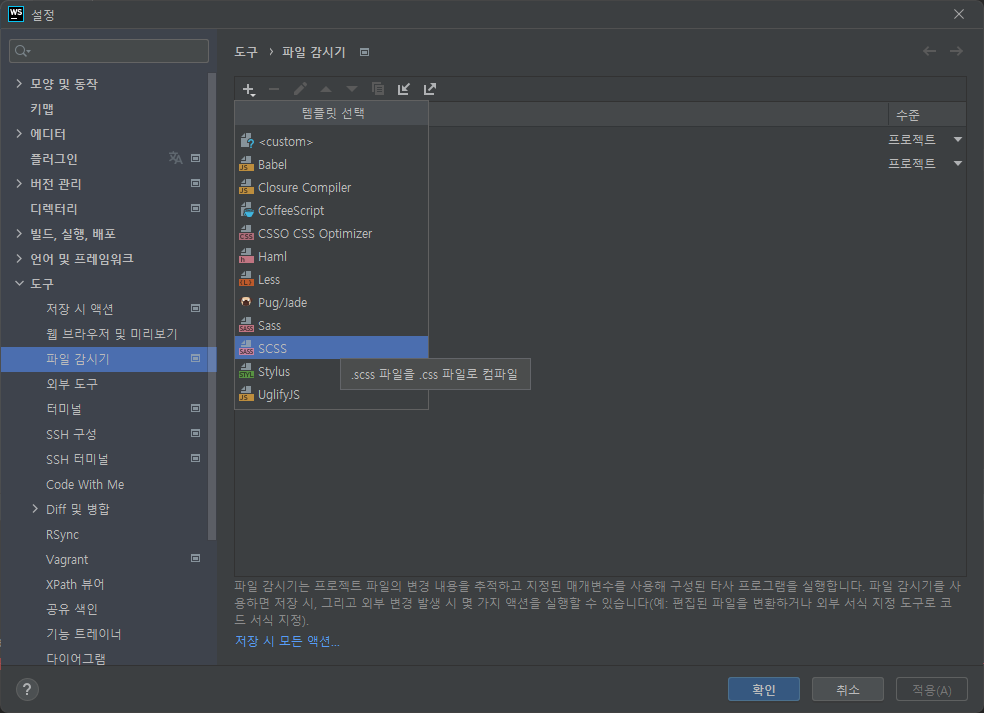Open Code With Me settings
This screenshot has width=984, height=713.
tap(85, 485)
